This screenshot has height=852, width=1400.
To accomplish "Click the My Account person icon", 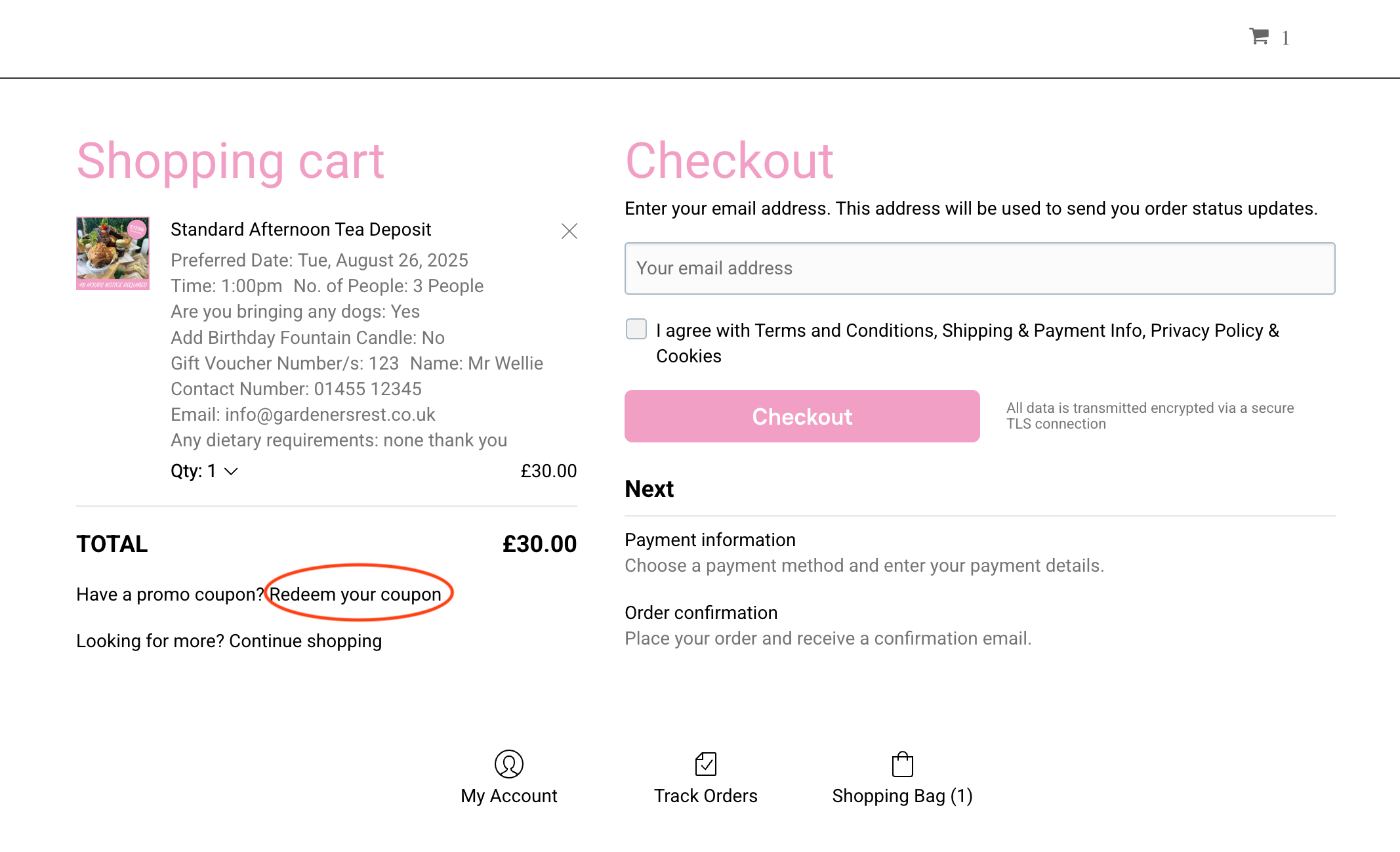I will 508,764.
